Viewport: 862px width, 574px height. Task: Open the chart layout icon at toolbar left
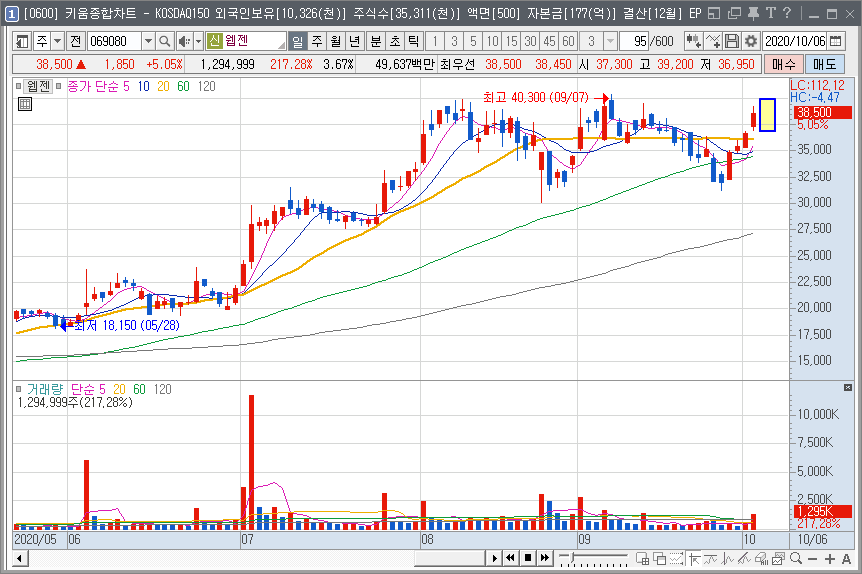coord(22,41)
